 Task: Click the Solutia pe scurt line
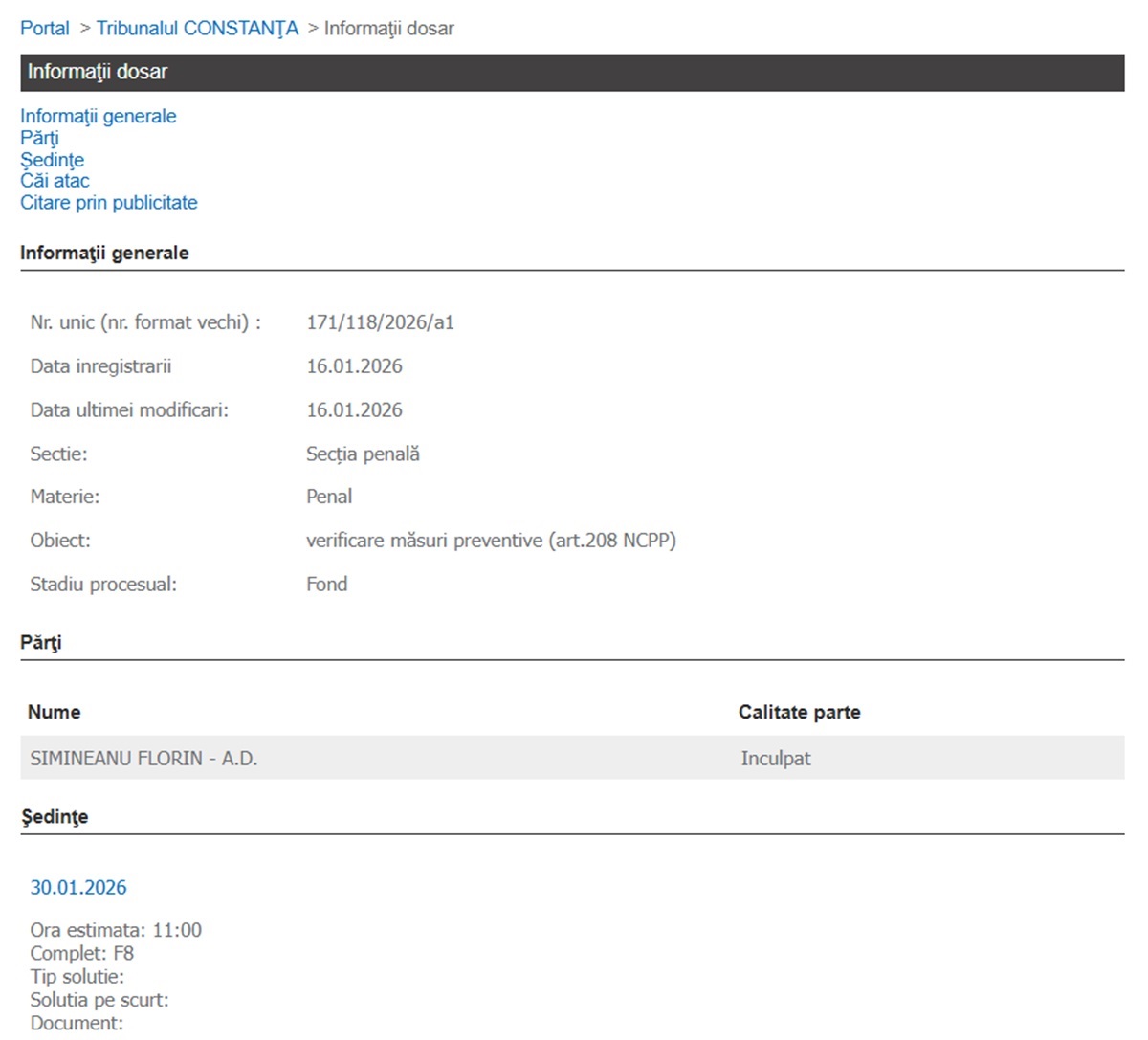pos(99,1000)
